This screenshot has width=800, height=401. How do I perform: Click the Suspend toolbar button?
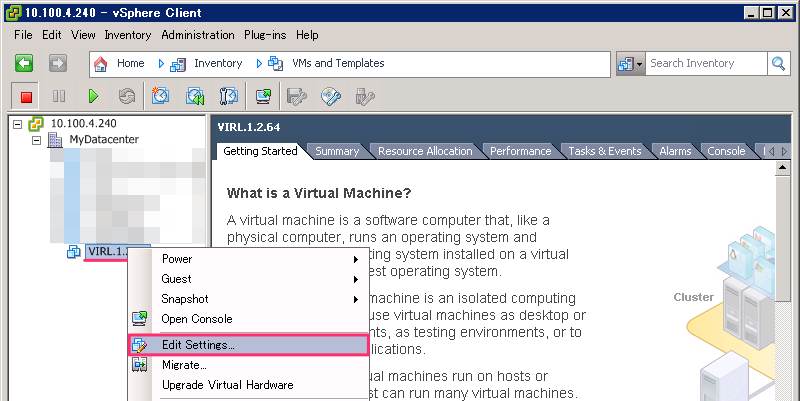(59, 96)
